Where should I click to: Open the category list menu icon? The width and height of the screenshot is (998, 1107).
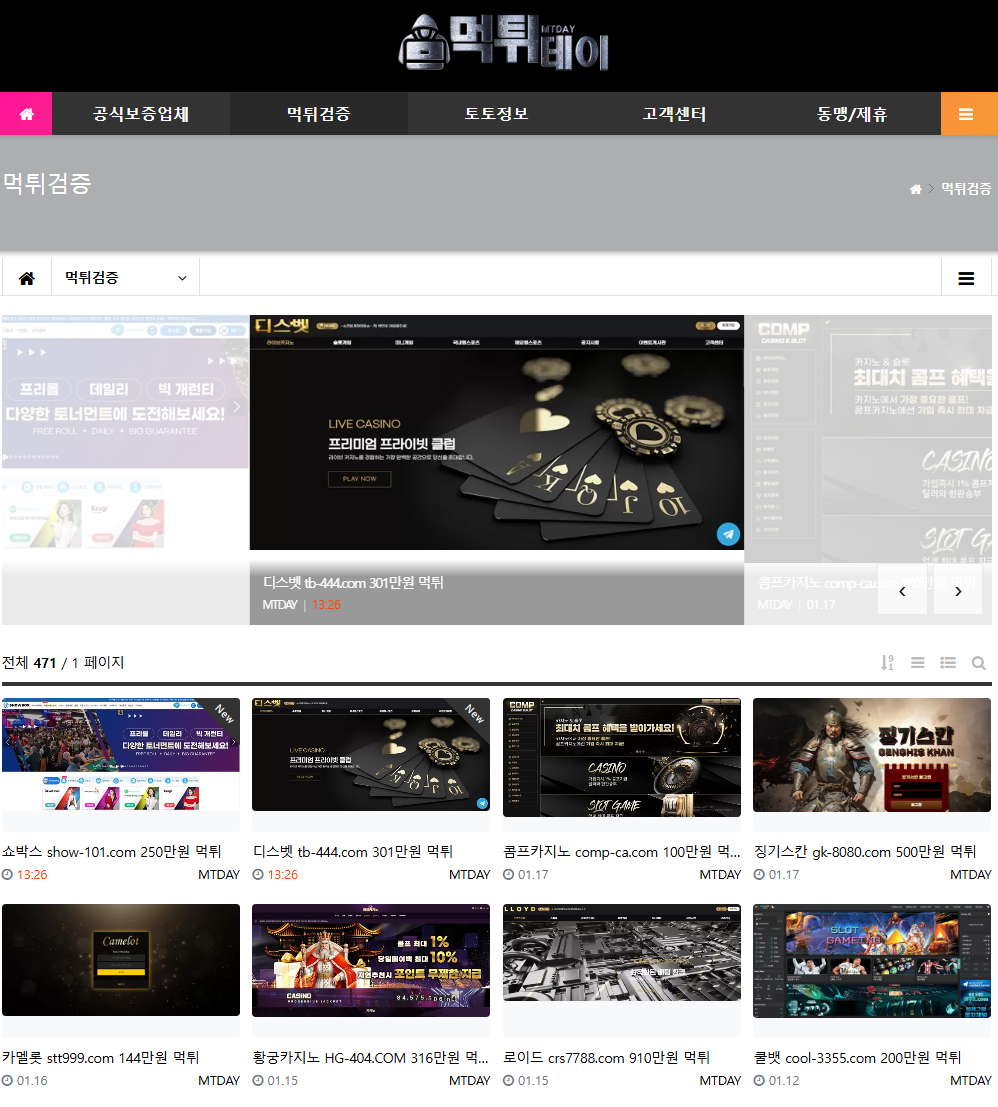pos(966,278)
